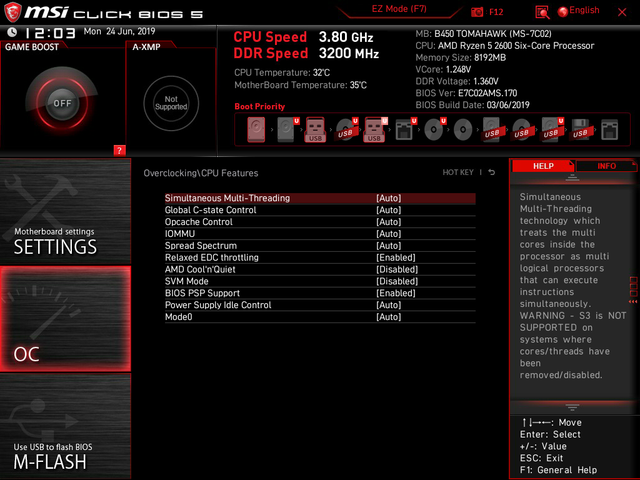Image resolution: width=640 pixels, height=480 pixels.
Task: Open the BIOS search magnifier icon
Action: click(542, 13)
